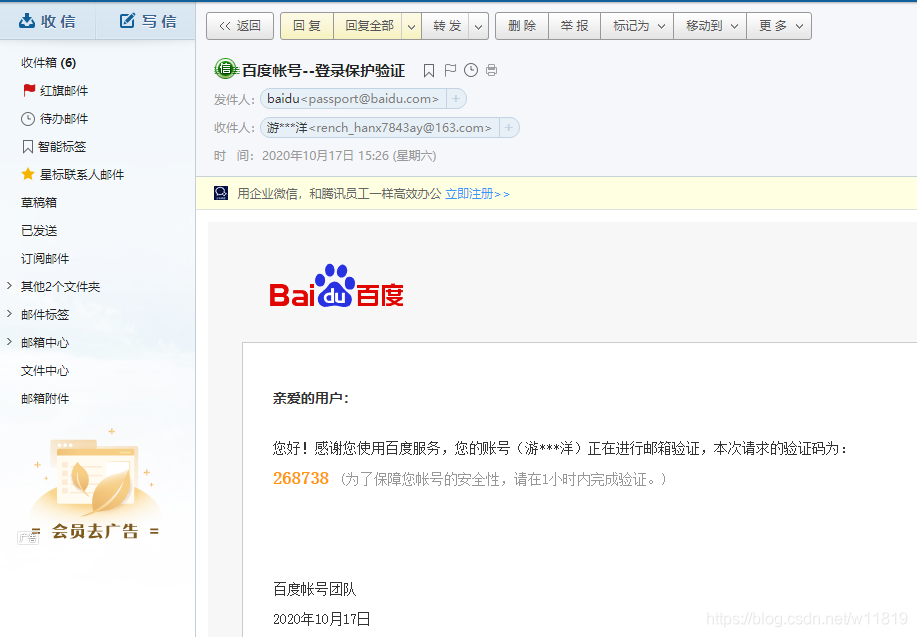917x637 pixels.
Task: Click the 会员去广告 ad banner
Action: click(x=95, y=486)
